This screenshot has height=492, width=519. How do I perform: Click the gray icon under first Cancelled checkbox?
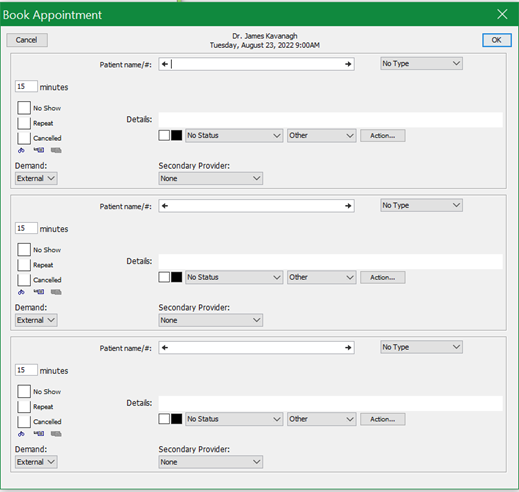coord(56,150)
